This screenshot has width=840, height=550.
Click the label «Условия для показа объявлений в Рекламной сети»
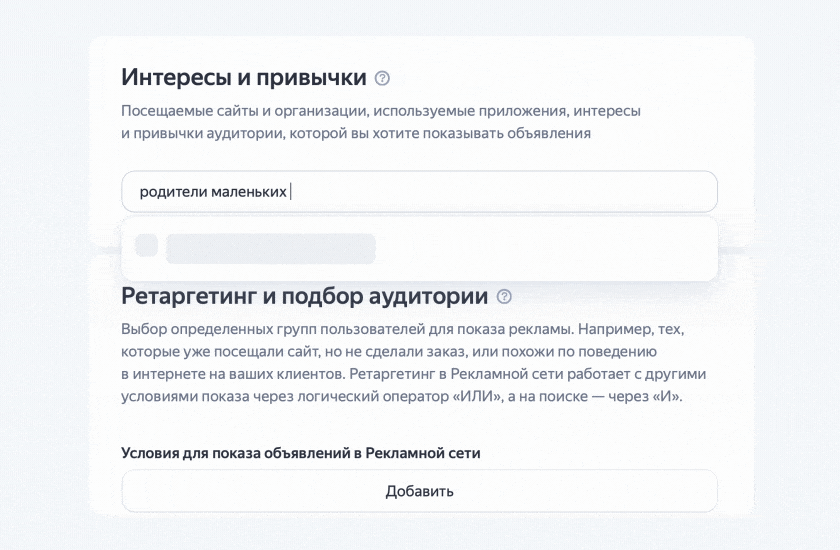coord(301,453)
